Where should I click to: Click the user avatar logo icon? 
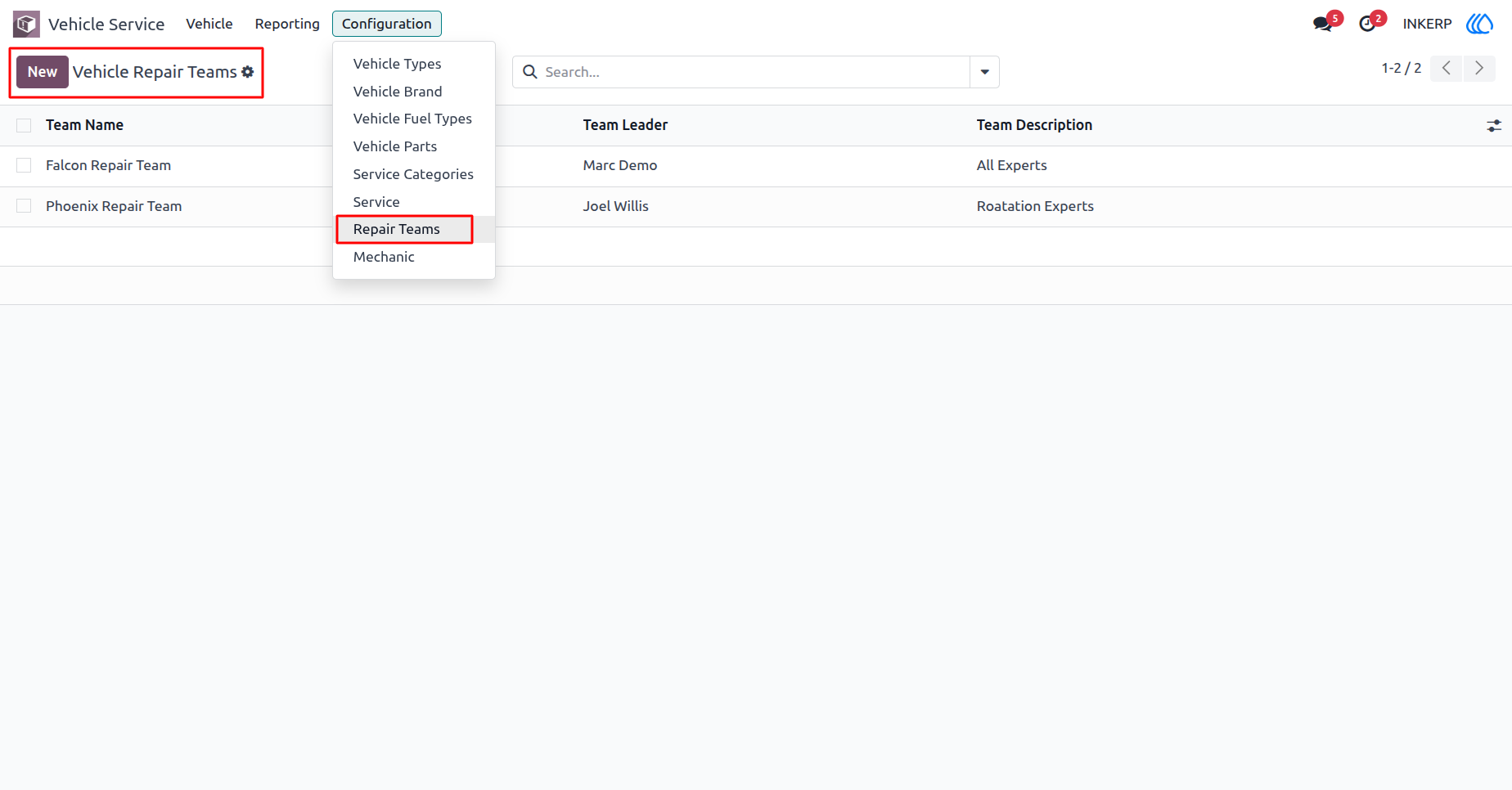(x=1479, y=24)
